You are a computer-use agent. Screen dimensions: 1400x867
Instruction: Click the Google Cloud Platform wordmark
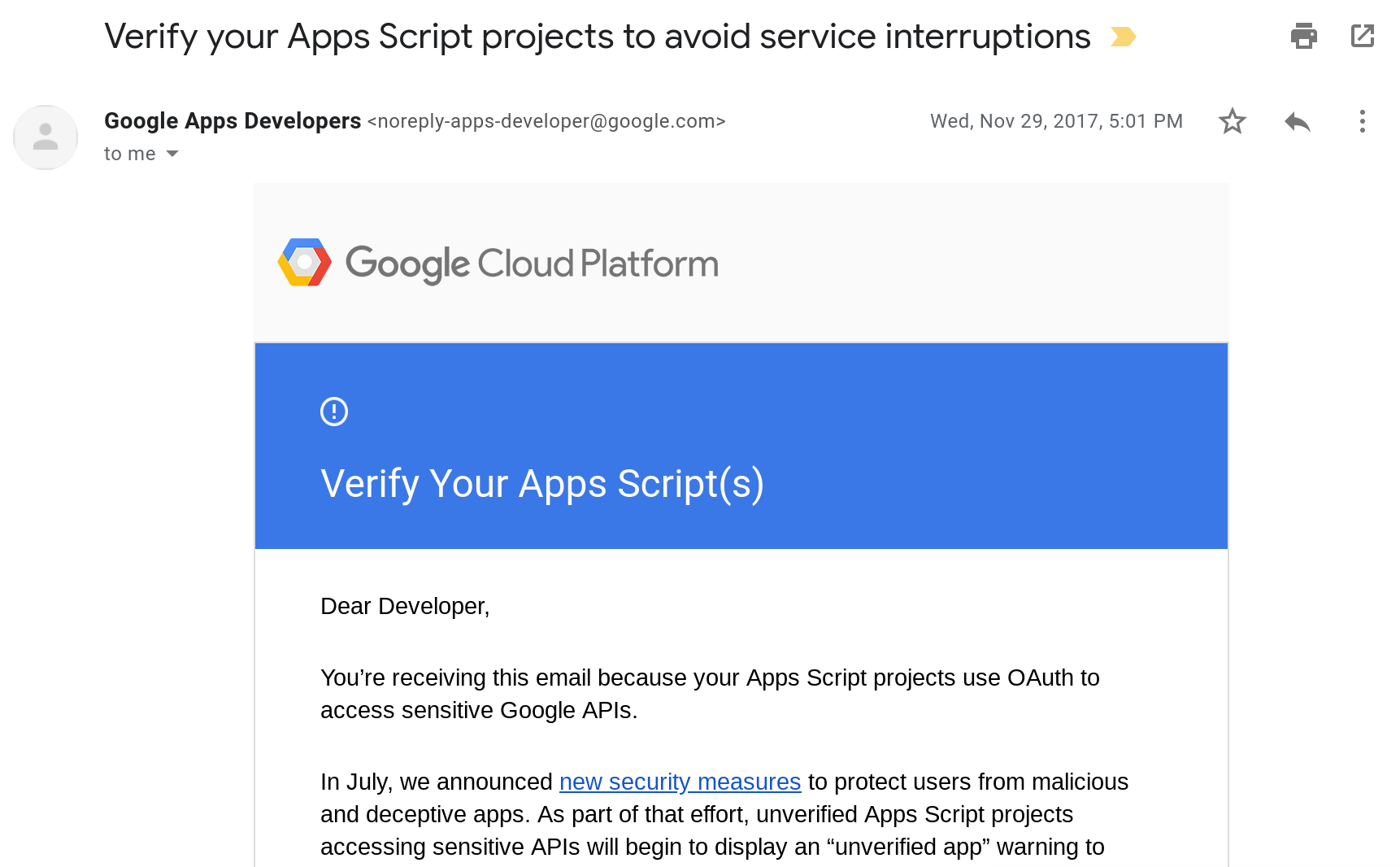[x=532, y=264]
